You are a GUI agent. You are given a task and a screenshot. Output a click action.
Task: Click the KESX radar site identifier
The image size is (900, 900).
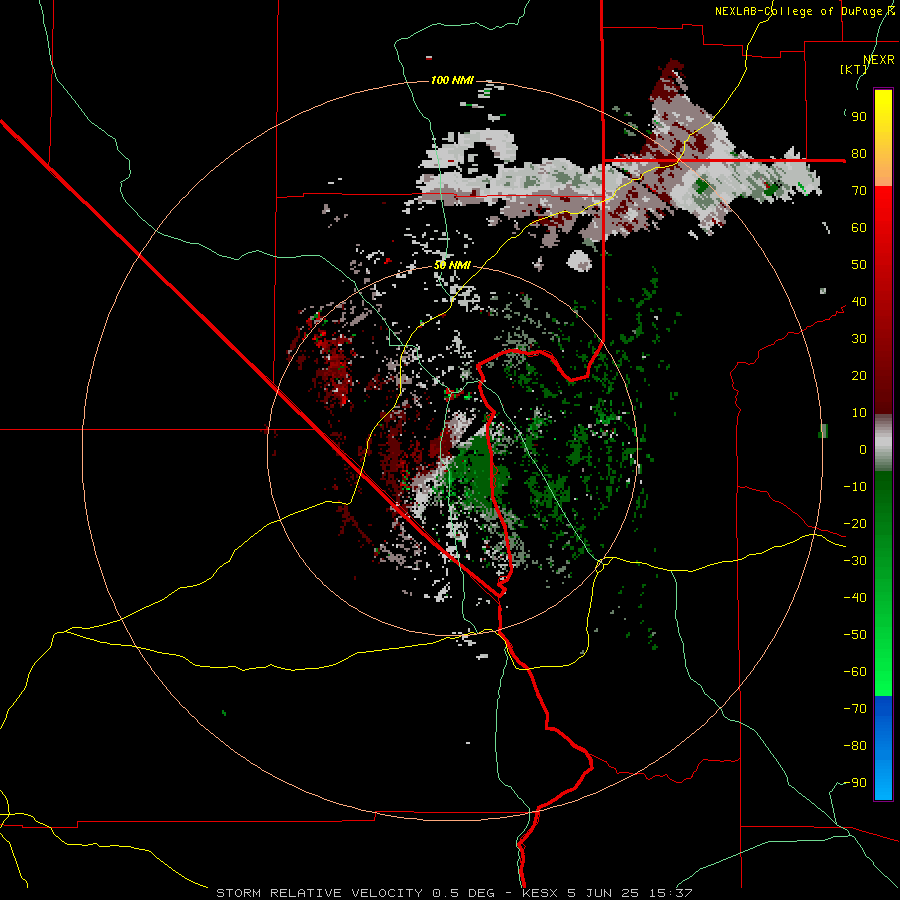tap(541, 893)
